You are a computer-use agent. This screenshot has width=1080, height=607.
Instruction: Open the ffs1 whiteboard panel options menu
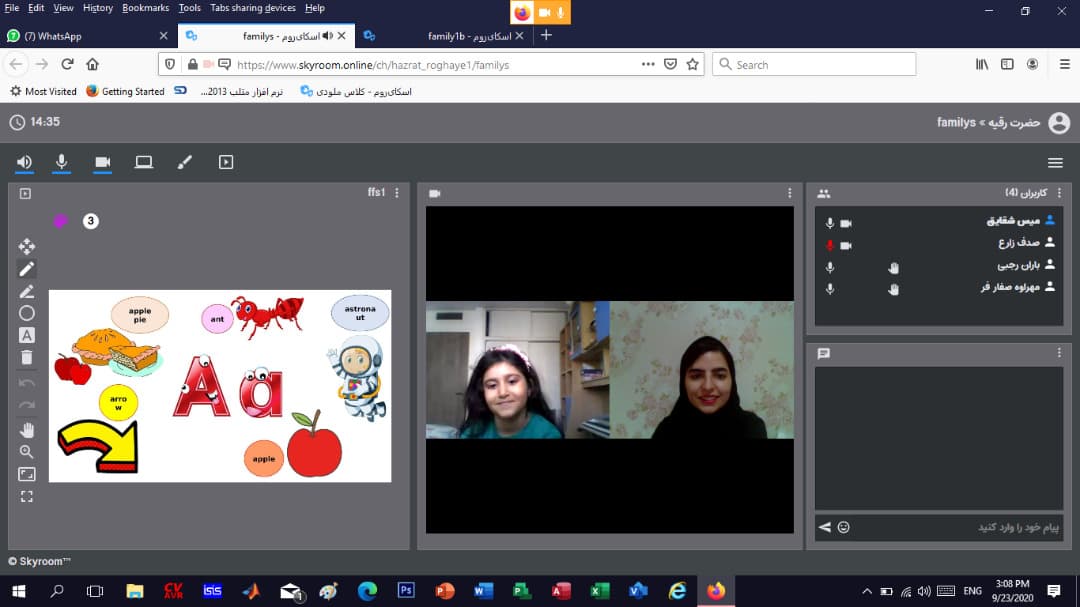[397, 193]
